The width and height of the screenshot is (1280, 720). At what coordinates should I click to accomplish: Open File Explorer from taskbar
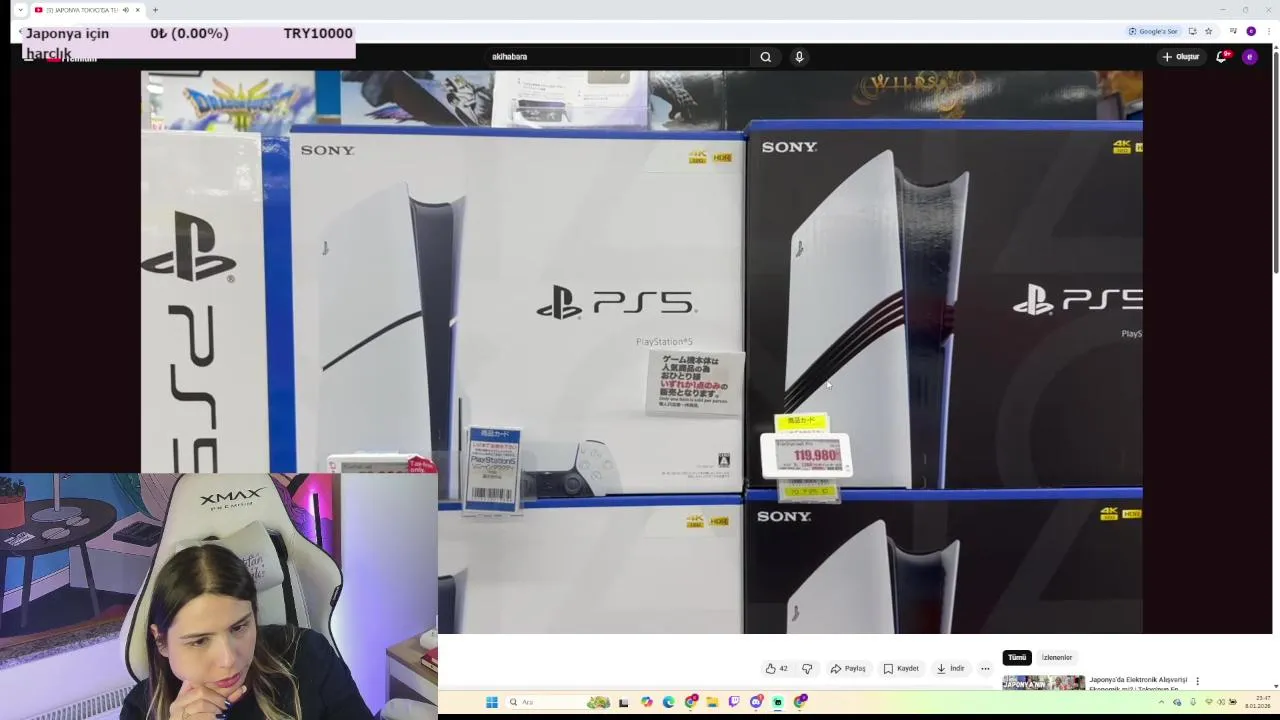pyautogui.click(x=712, y=702)
